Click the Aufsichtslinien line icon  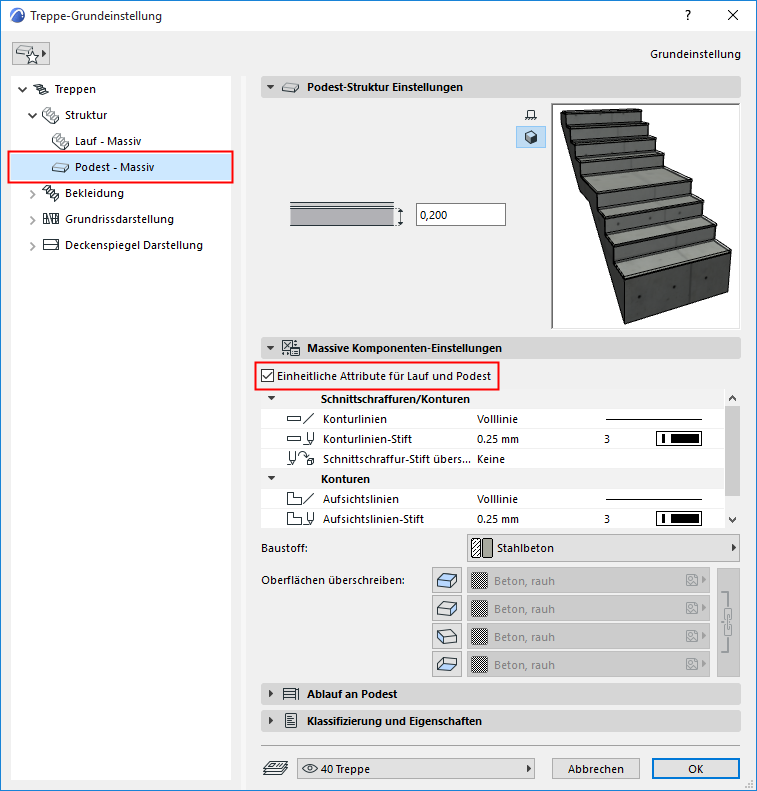(x=300, y=499)
